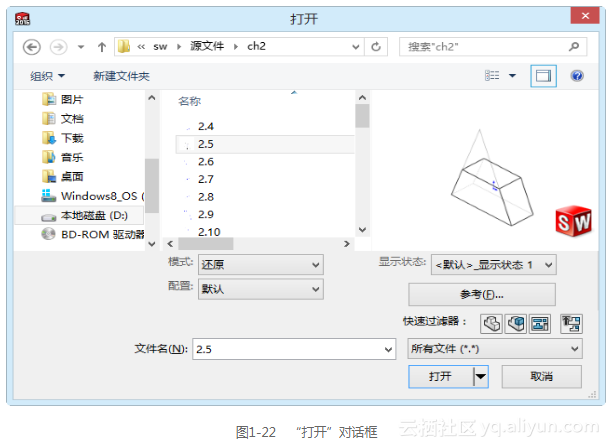The width and height of the screenshot is (610, 448).
Task: Click the change view icon
Action: tap(492, 75)
